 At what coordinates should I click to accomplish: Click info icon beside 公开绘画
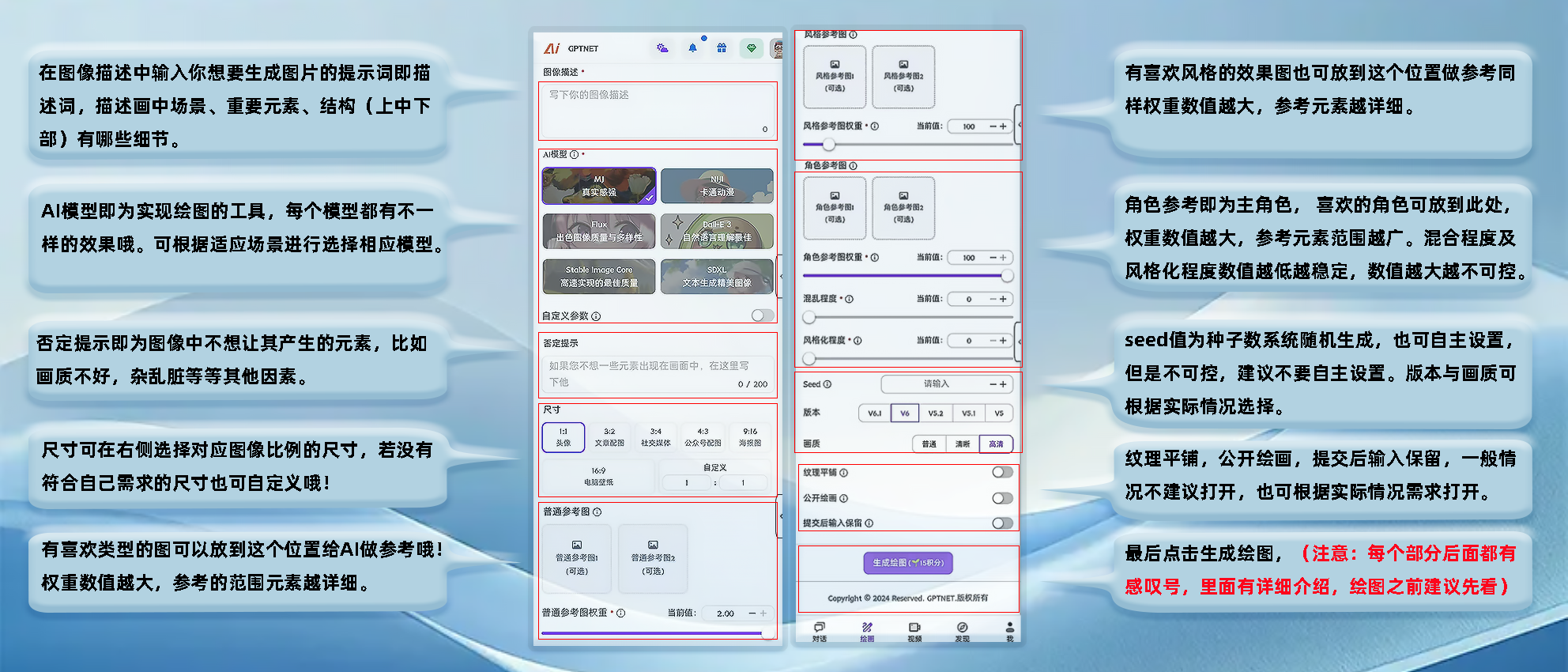[x=844, y=498]
